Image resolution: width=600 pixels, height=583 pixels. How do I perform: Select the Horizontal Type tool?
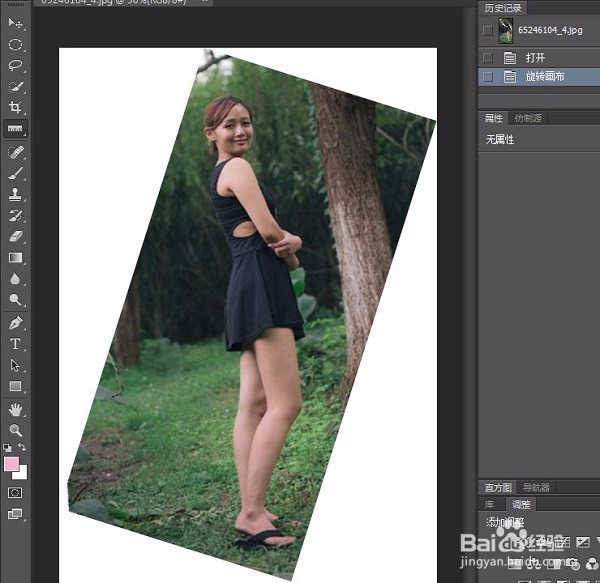(x=15, y=344)
